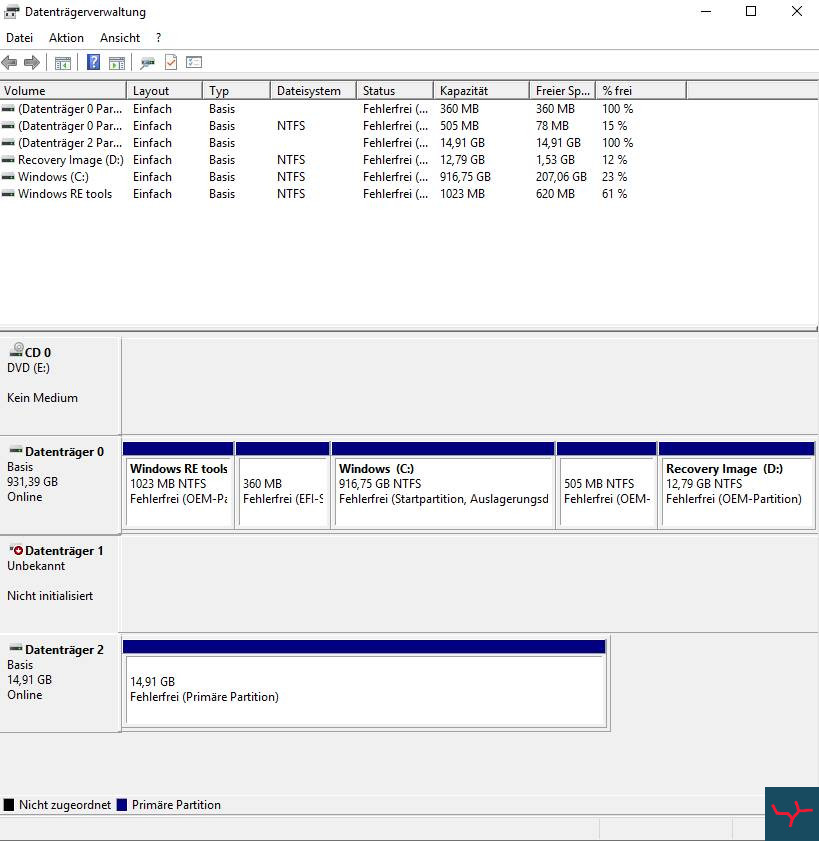The width and height of the screenshot is (819, 841).
Task: Select the Windows (C:) row in volume list
Action: click(x=53, y=177)
